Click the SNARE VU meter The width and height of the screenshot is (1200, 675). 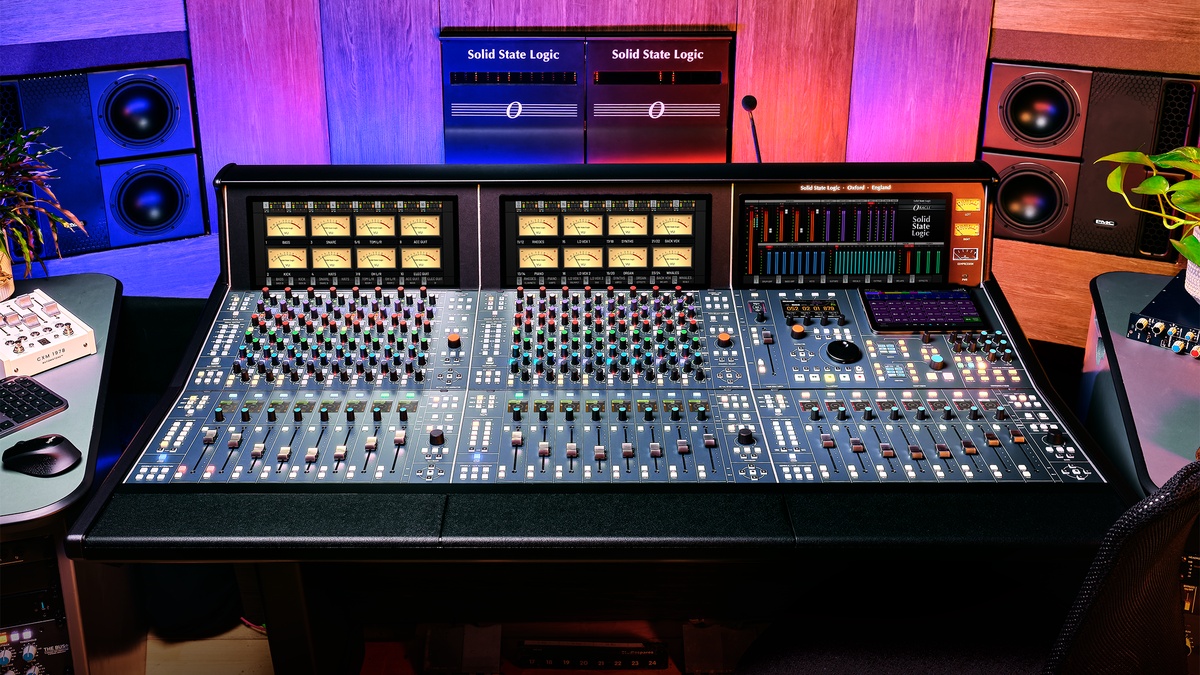330,226
